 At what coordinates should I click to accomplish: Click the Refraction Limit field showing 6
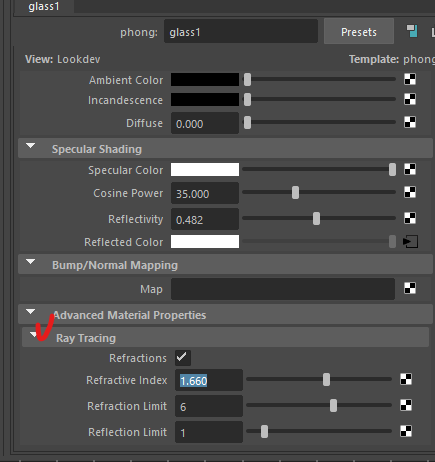[209, 406]
